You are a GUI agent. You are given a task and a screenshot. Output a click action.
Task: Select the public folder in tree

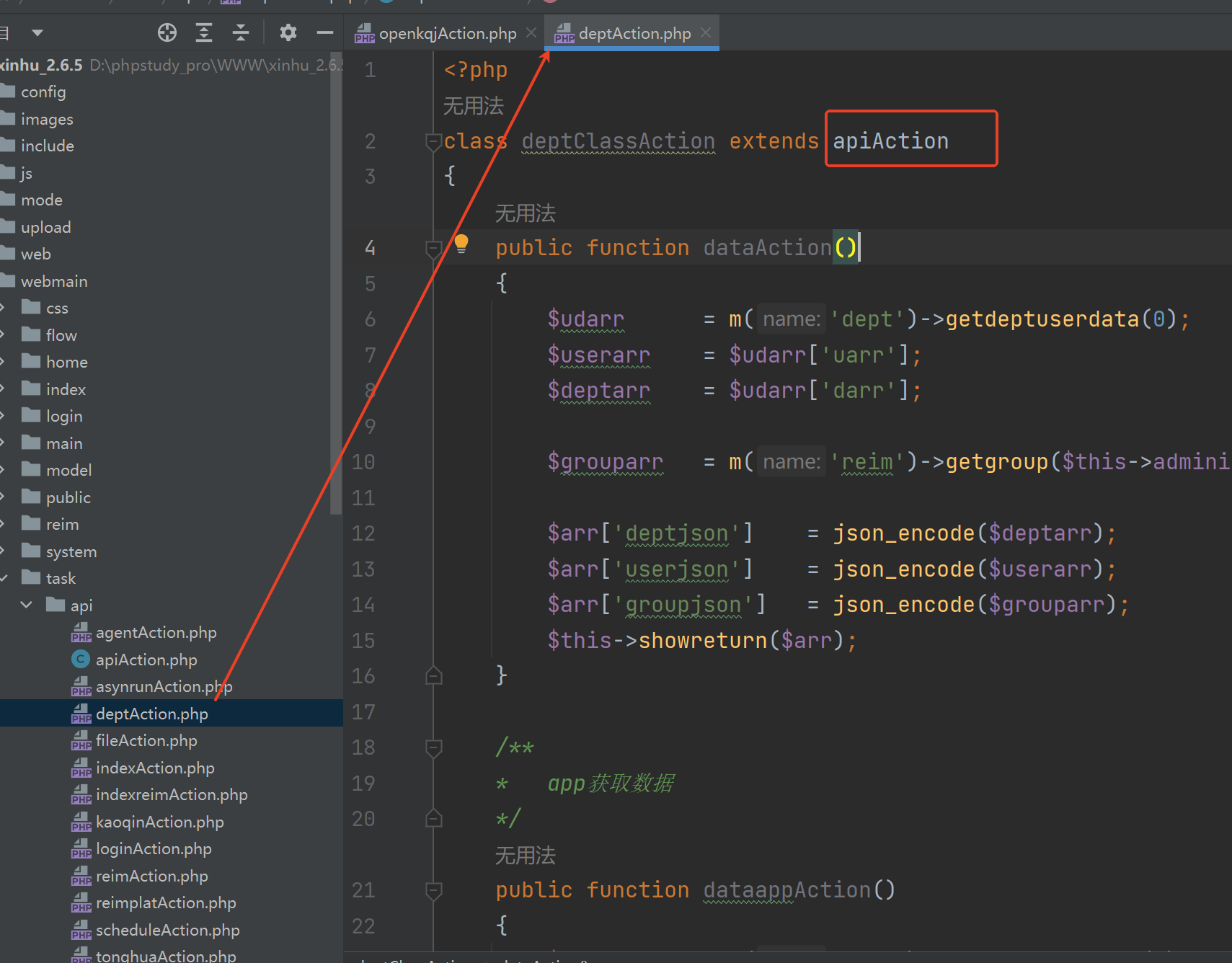pyautogui.click(x=68, y=497)
